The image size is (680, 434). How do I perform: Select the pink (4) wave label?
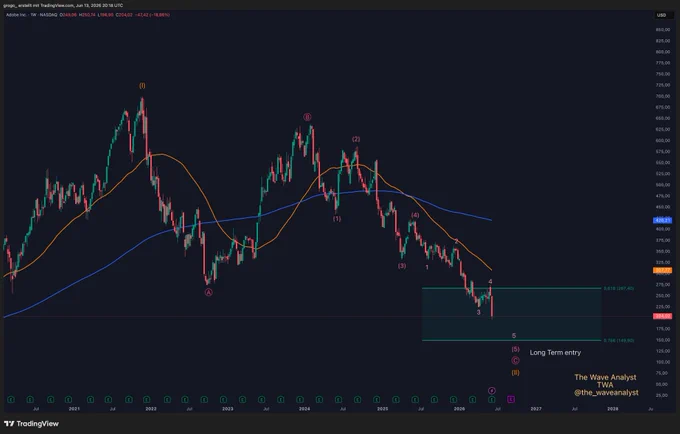coord(415,215)
